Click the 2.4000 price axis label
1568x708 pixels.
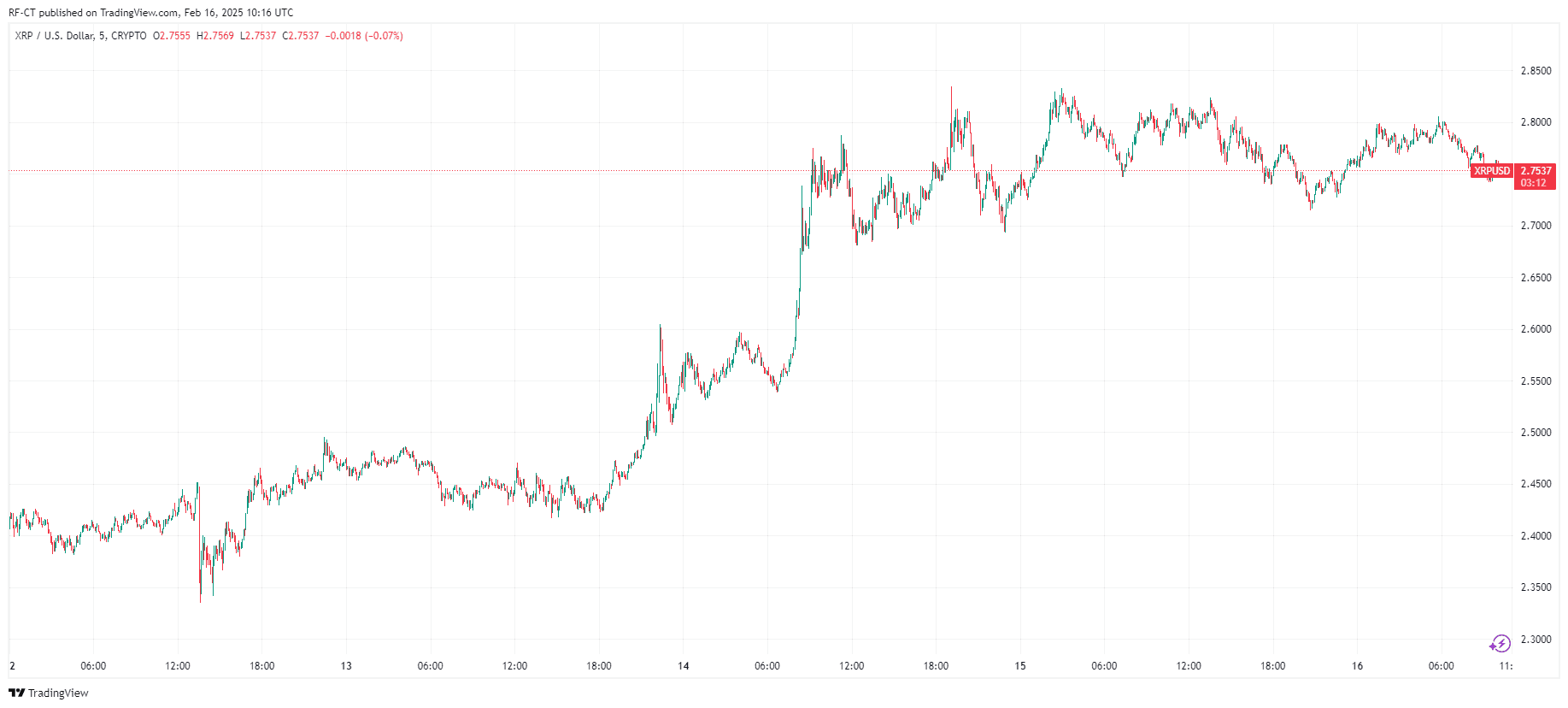coord(1536,536)
